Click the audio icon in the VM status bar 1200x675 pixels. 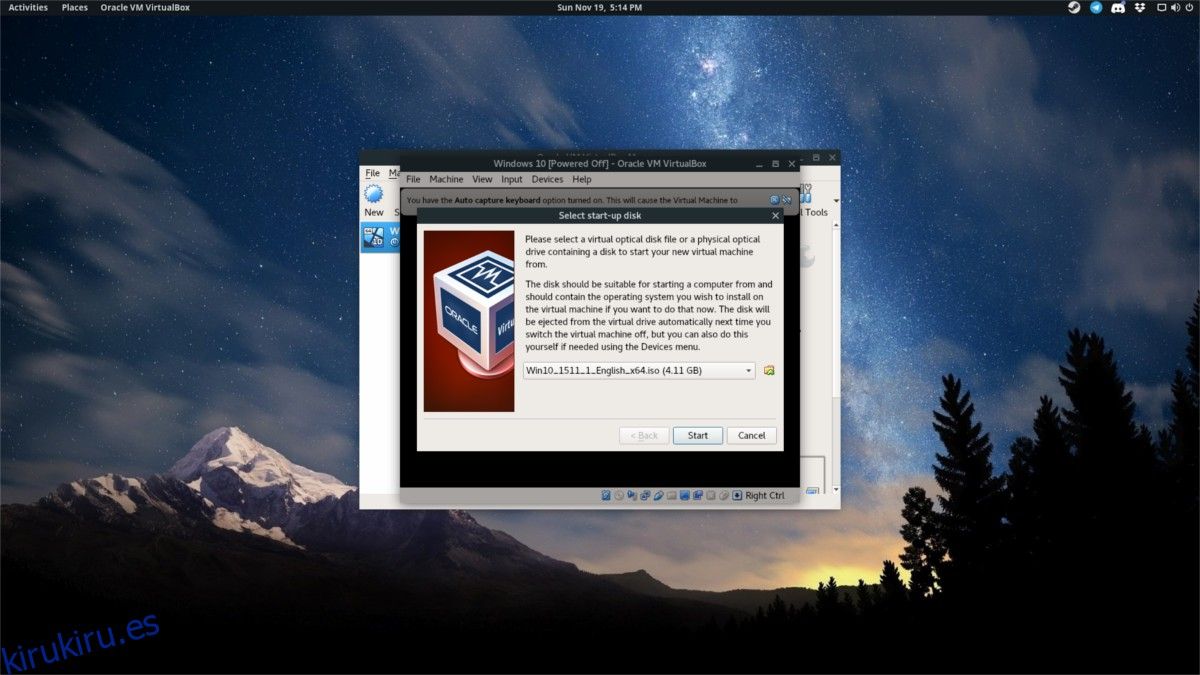(x=633, y=495)
